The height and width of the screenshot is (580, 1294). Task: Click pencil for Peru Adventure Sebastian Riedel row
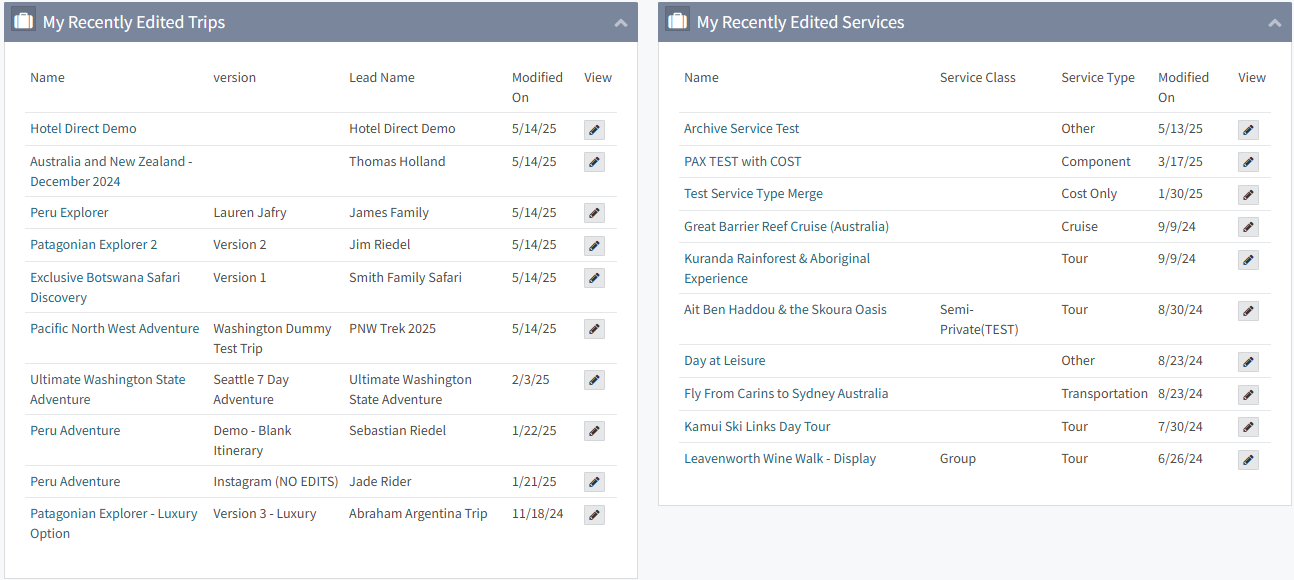click(x=594, y=432)
